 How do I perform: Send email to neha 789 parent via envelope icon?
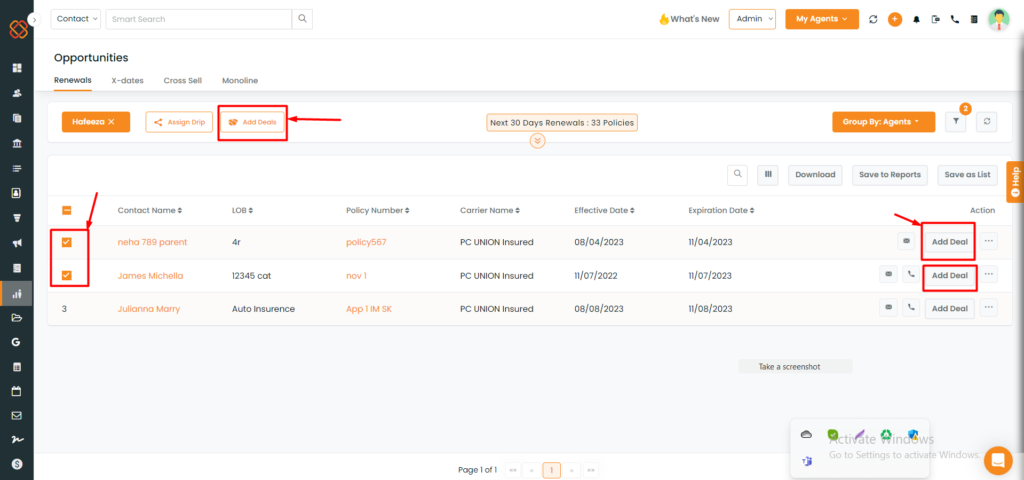tap(906, 242)
